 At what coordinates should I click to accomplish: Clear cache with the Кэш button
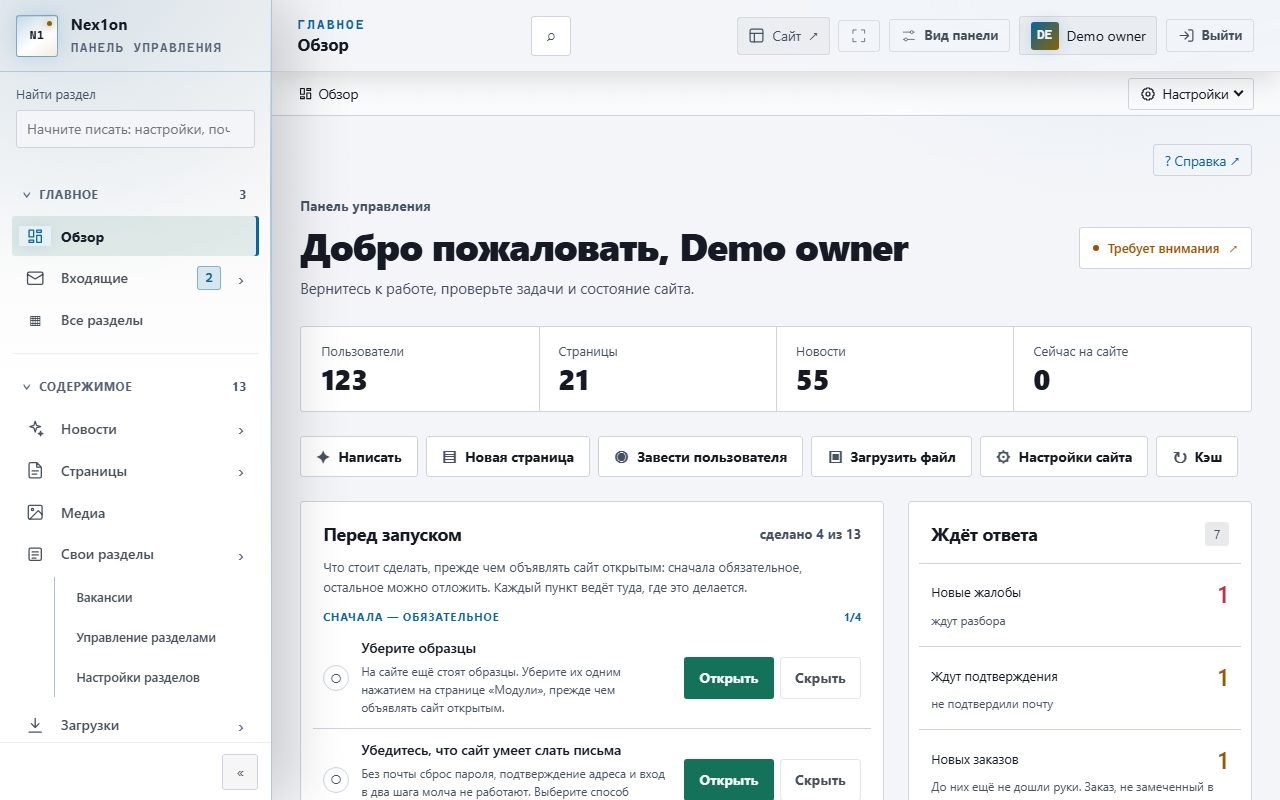[1196, 456]
